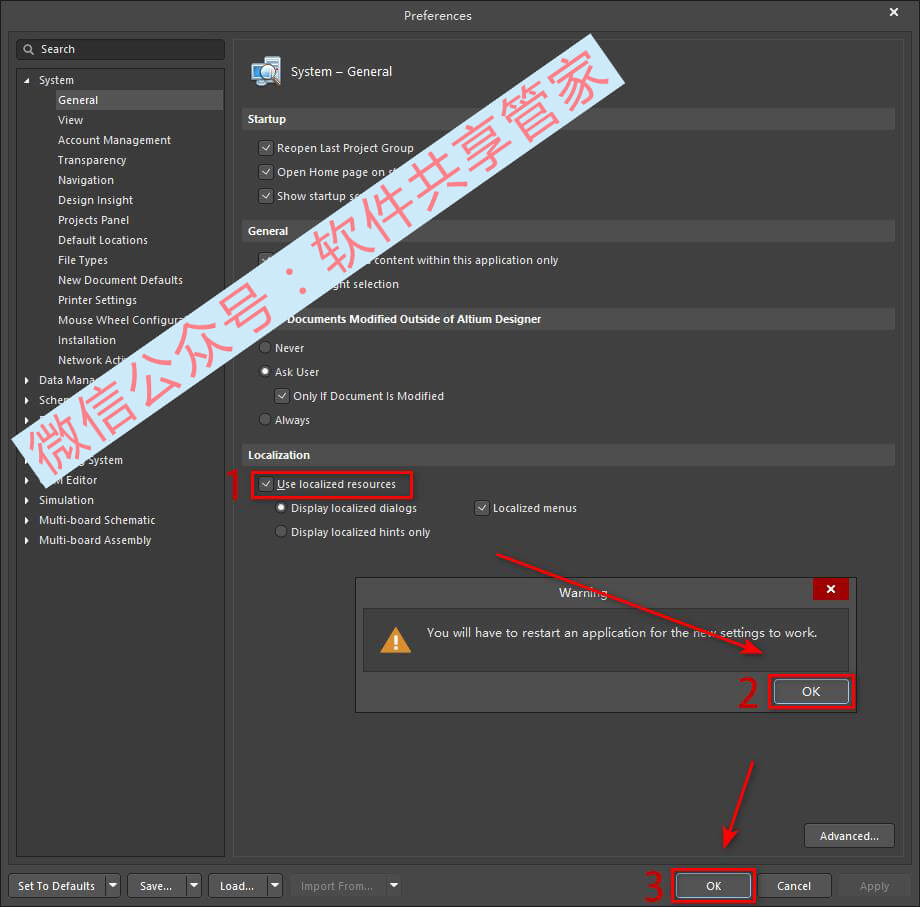Open the Default Locations page

pyautogui.click(x=103, y=240)
